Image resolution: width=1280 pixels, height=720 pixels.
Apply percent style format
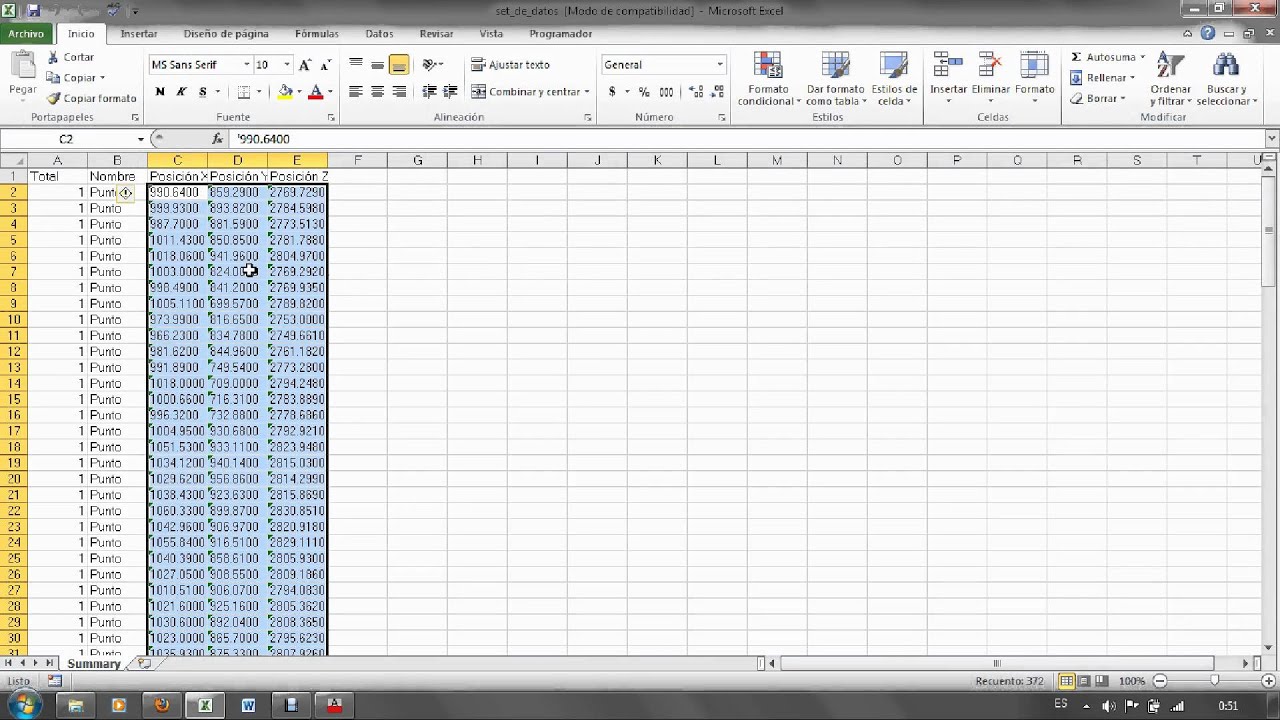(644, 92)
